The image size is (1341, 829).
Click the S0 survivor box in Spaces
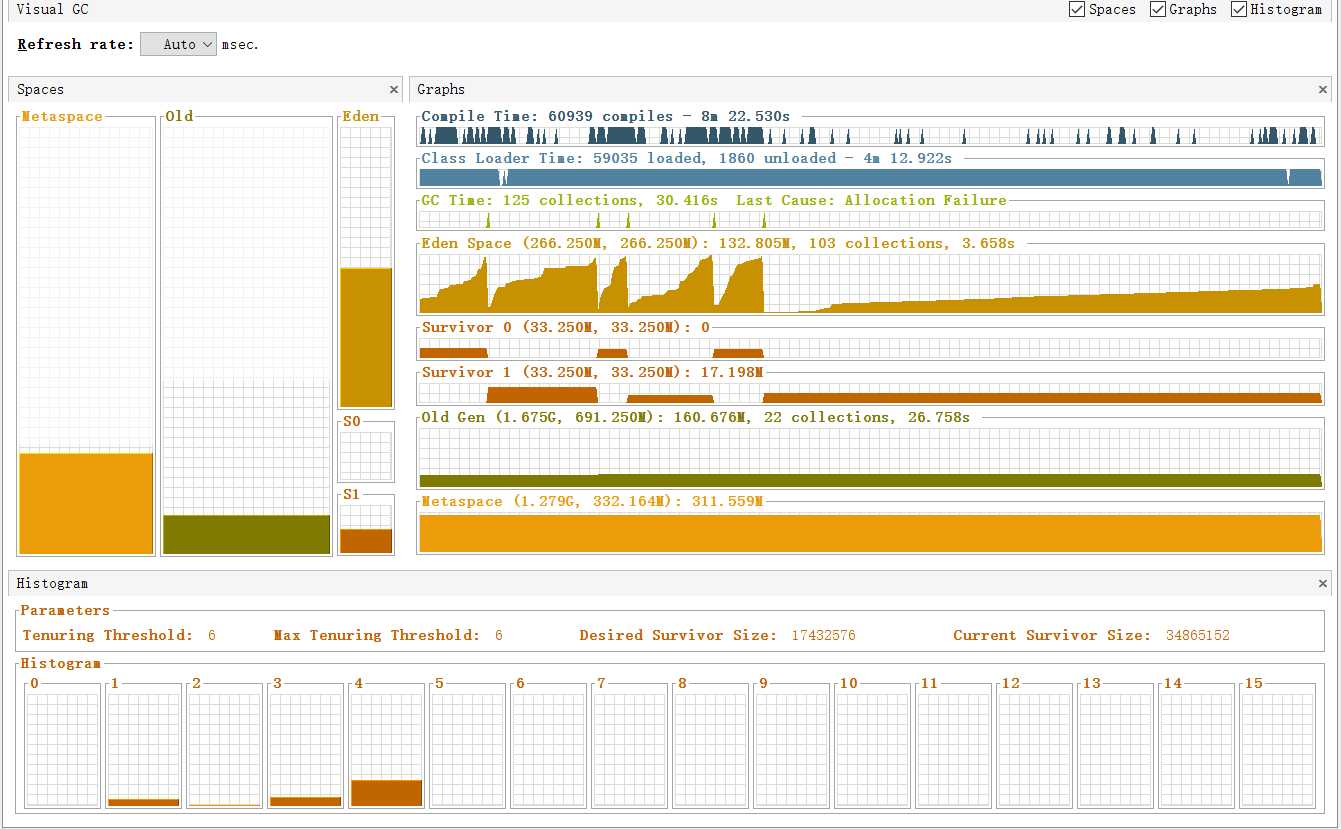pyautogui.click(x=366, y=456)
